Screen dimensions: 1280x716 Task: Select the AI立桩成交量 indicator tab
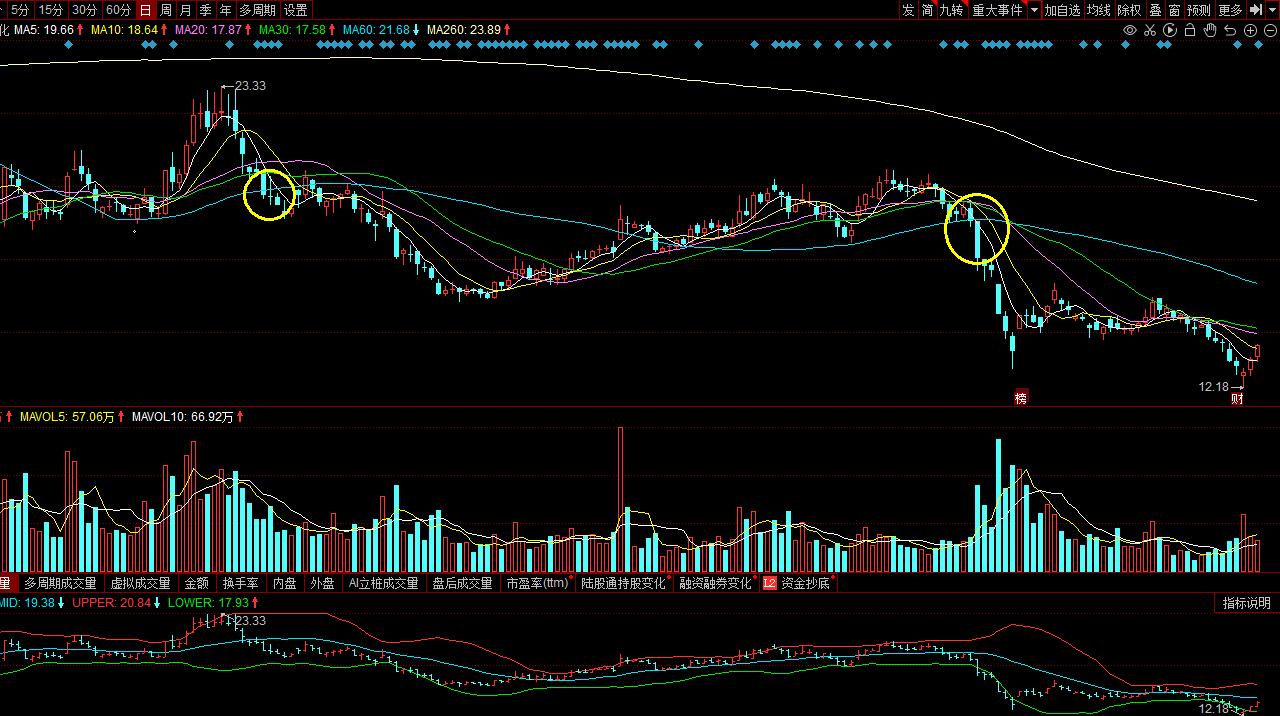coord(383,583)
